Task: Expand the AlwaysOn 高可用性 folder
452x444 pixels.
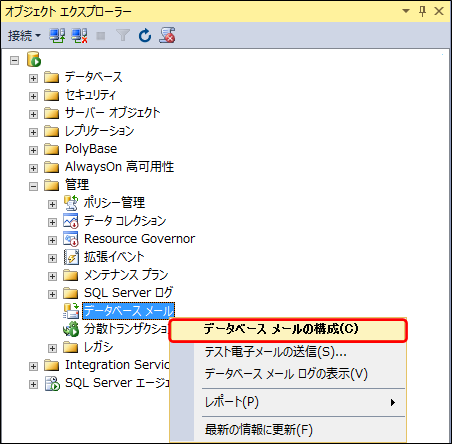Action: [33, 168]
